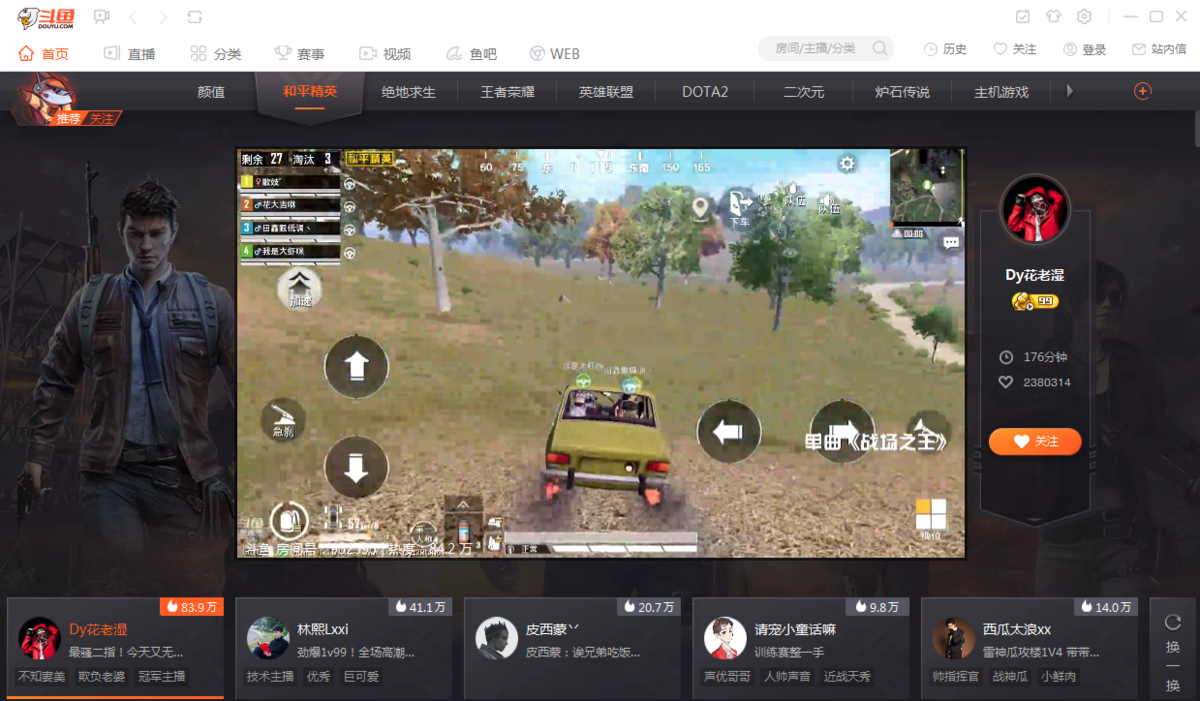Screen dimensions: 1200x701
Task: Click the Dy花老湿 name in side panel
Action: point(1035,275)
